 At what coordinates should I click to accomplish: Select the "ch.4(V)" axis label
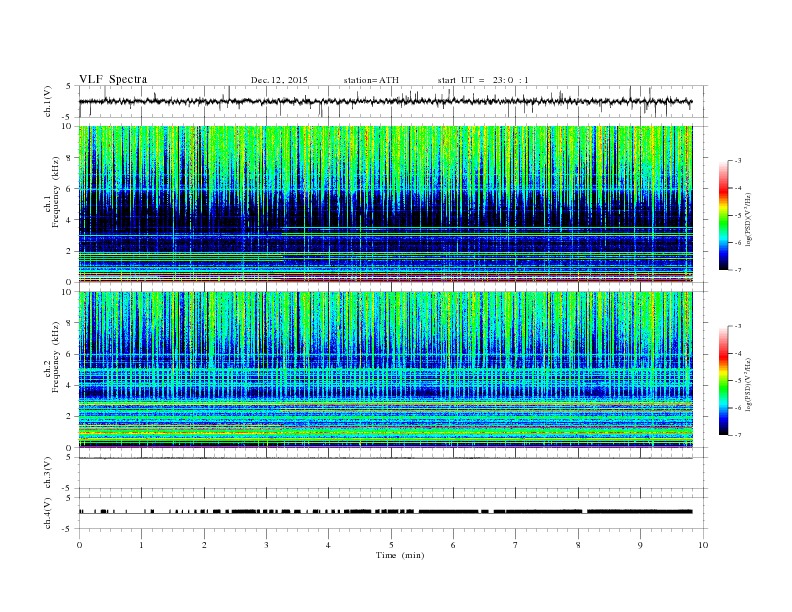(x=48, y=513)
